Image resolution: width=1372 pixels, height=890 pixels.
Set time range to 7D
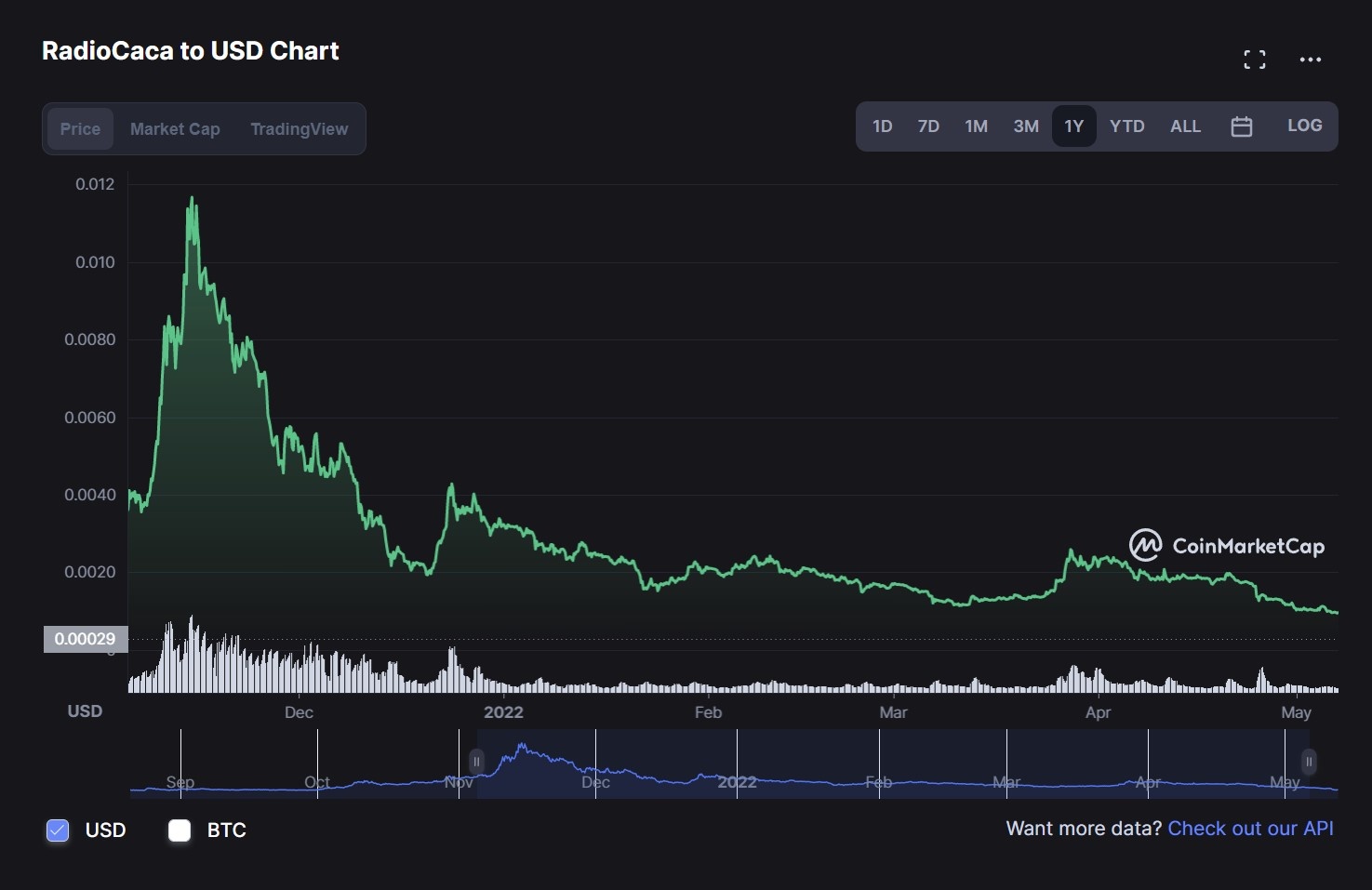(928, 126)
